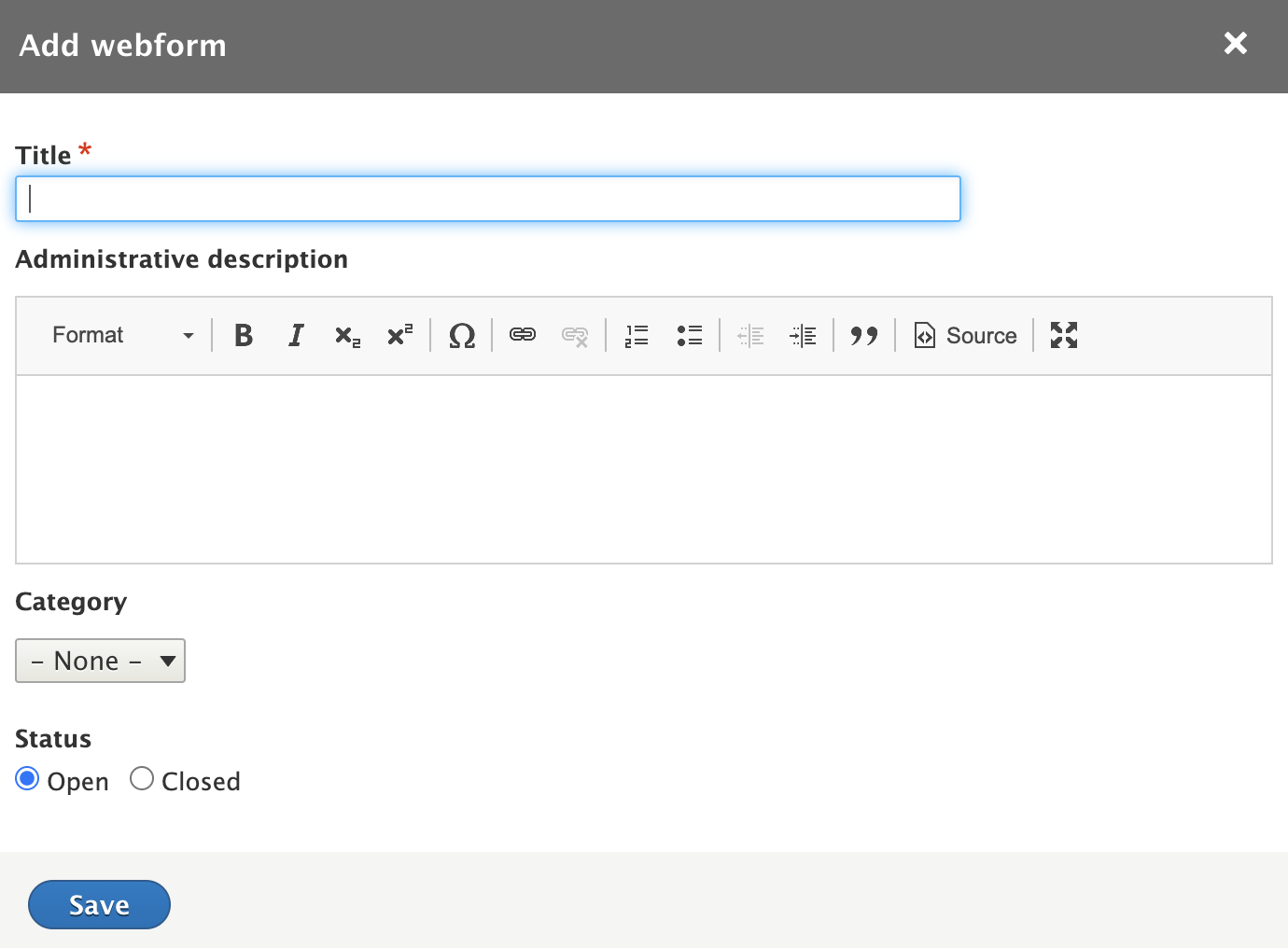Open the Source view of the editor
This screenshot has width=1288, height=948.
965,335
